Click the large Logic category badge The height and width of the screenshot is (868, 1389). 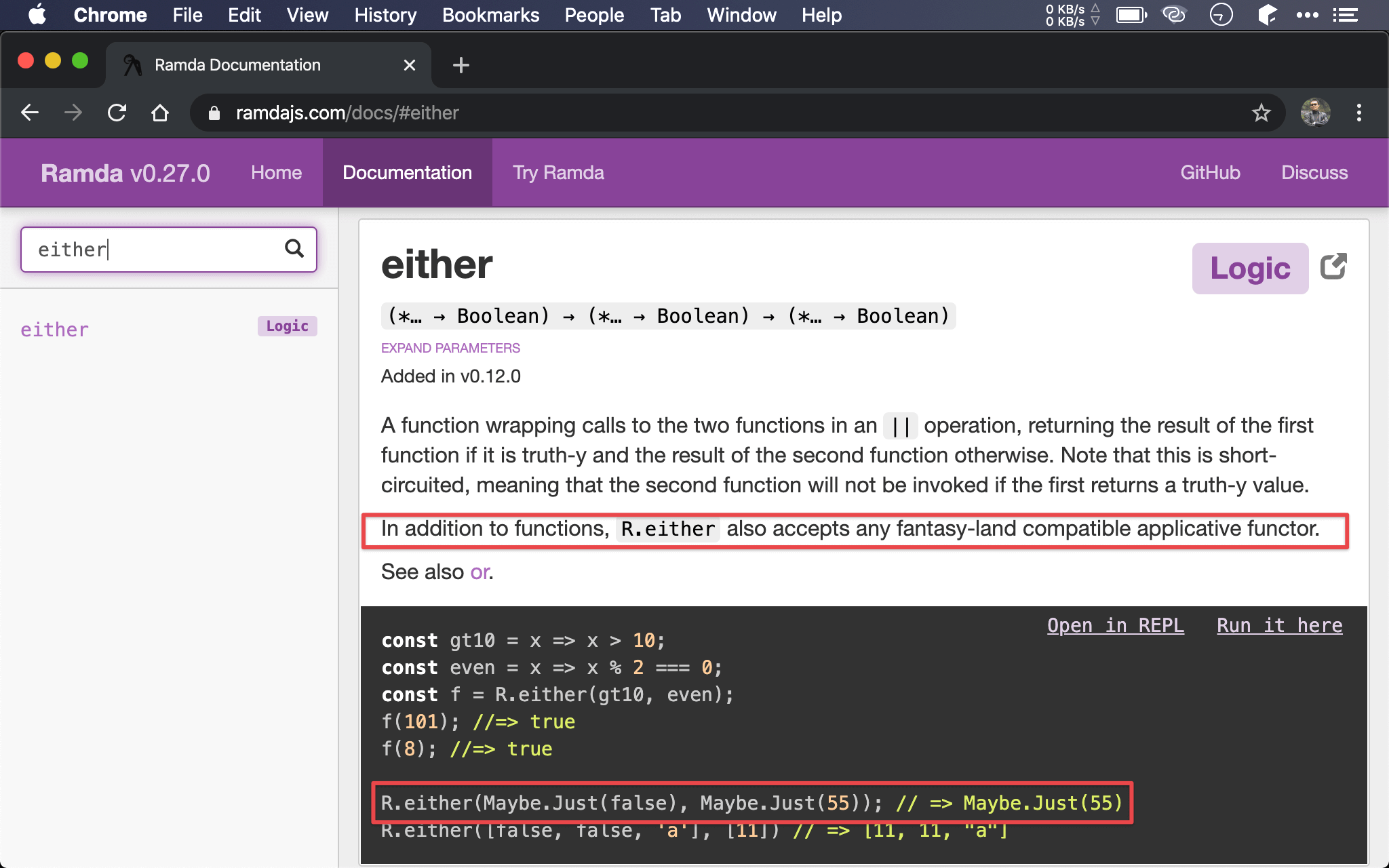[1250, 269]
